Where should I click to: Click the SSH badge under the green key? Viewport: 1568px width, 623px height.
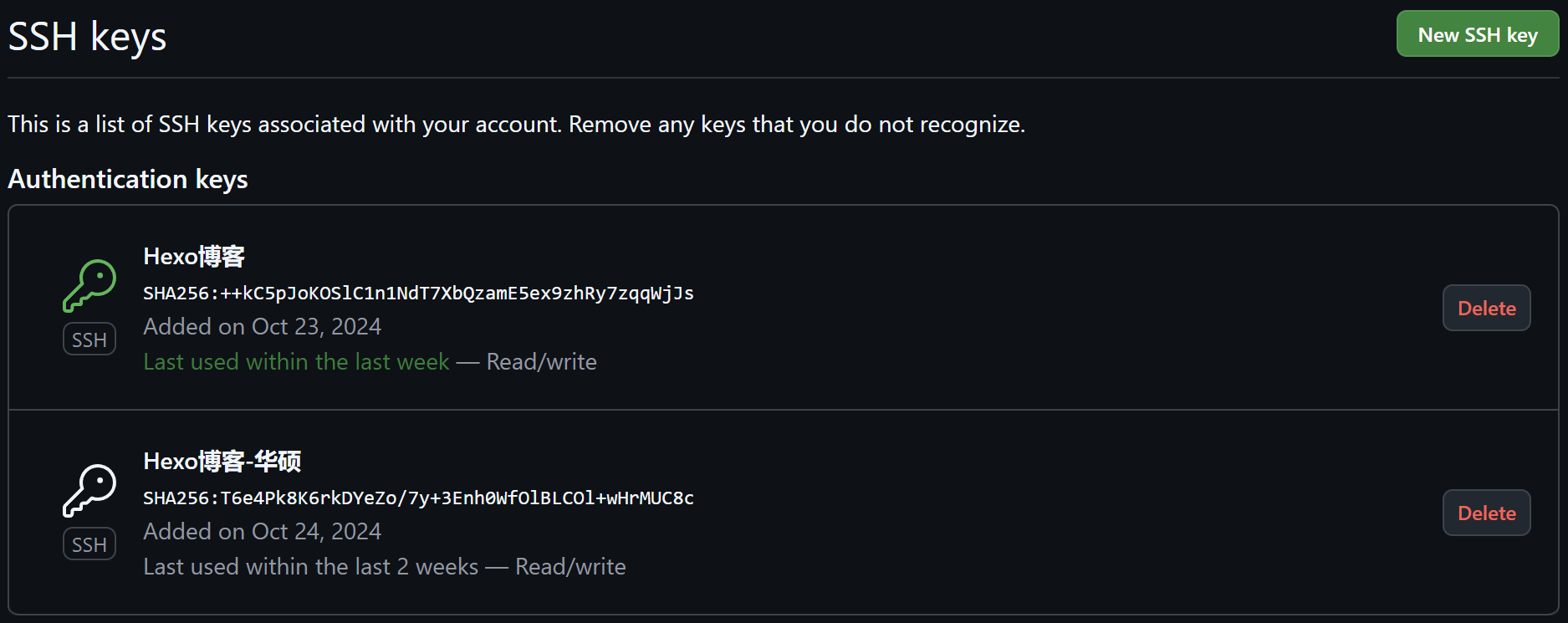89,340
